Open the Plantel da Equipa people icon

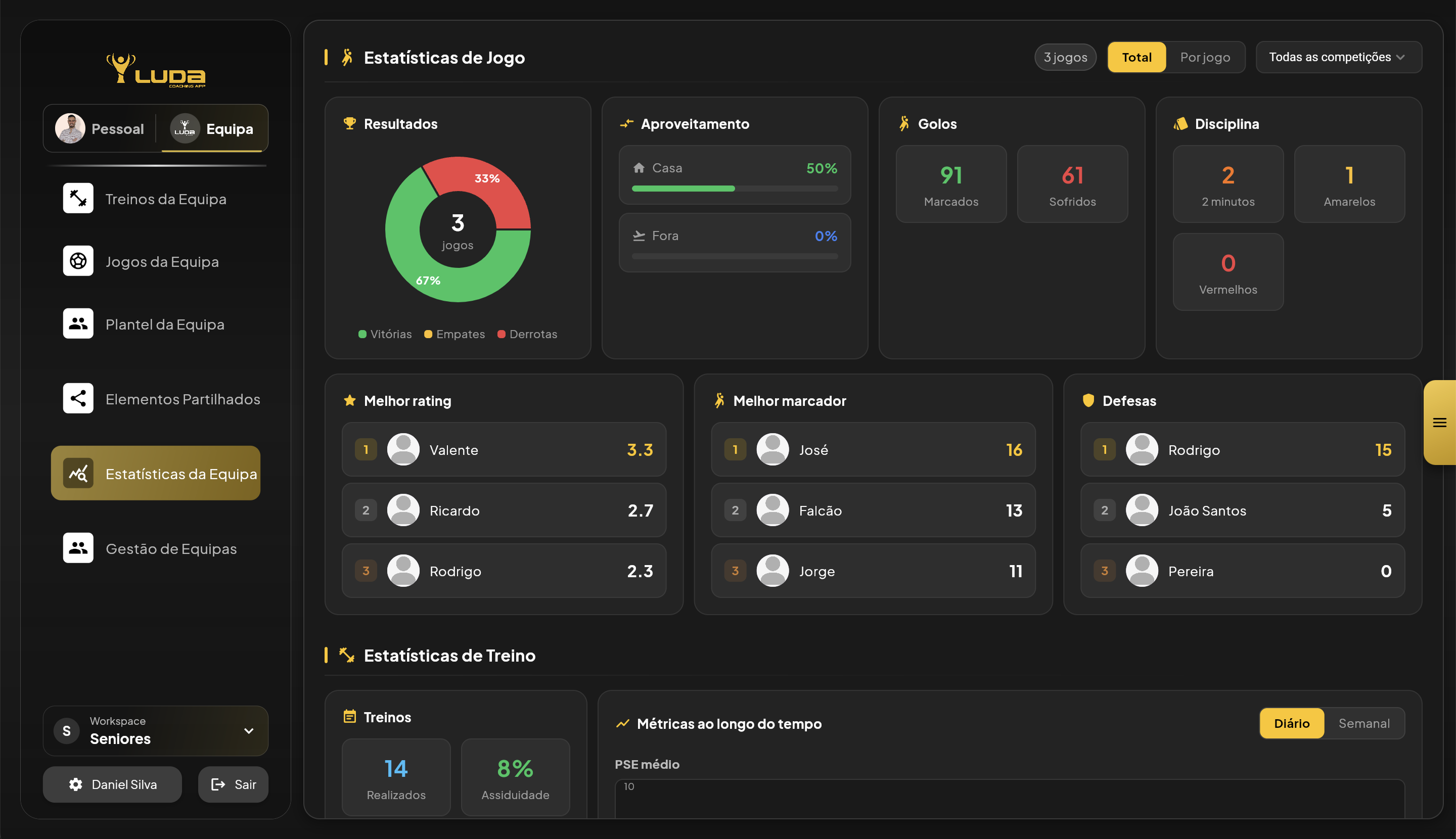78,324
